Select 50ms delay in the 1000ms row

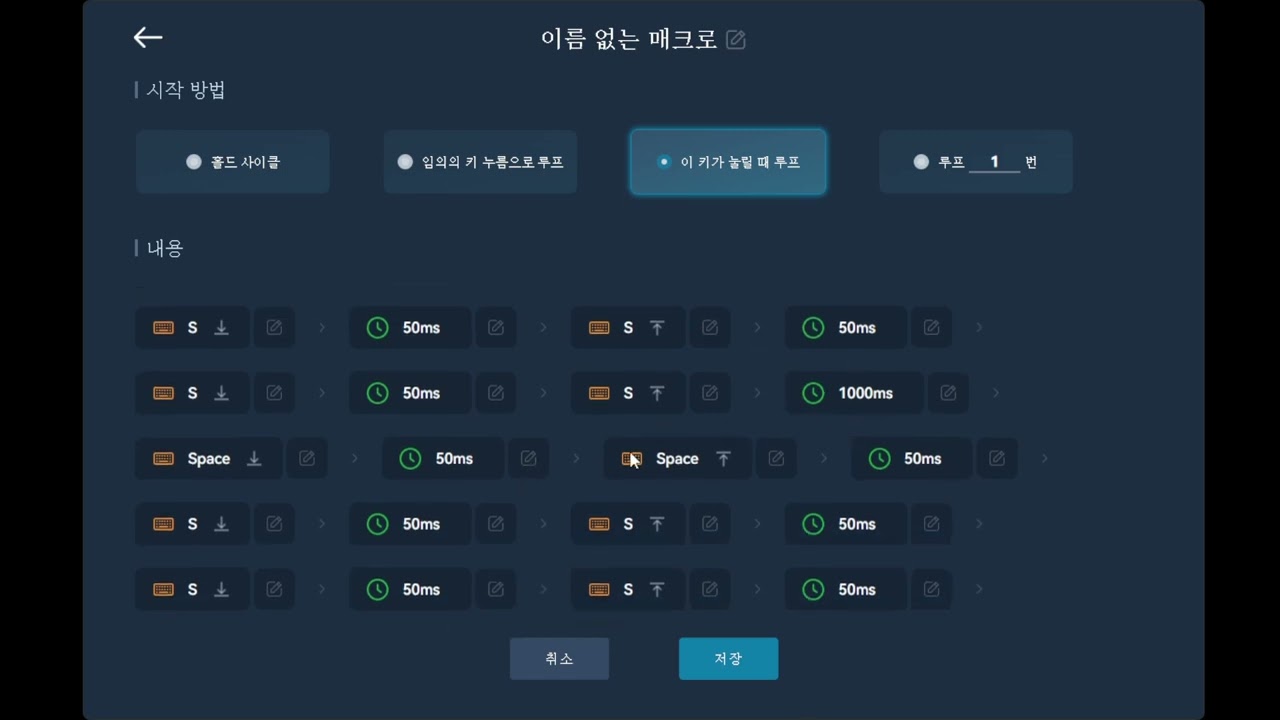coord(410,393)
